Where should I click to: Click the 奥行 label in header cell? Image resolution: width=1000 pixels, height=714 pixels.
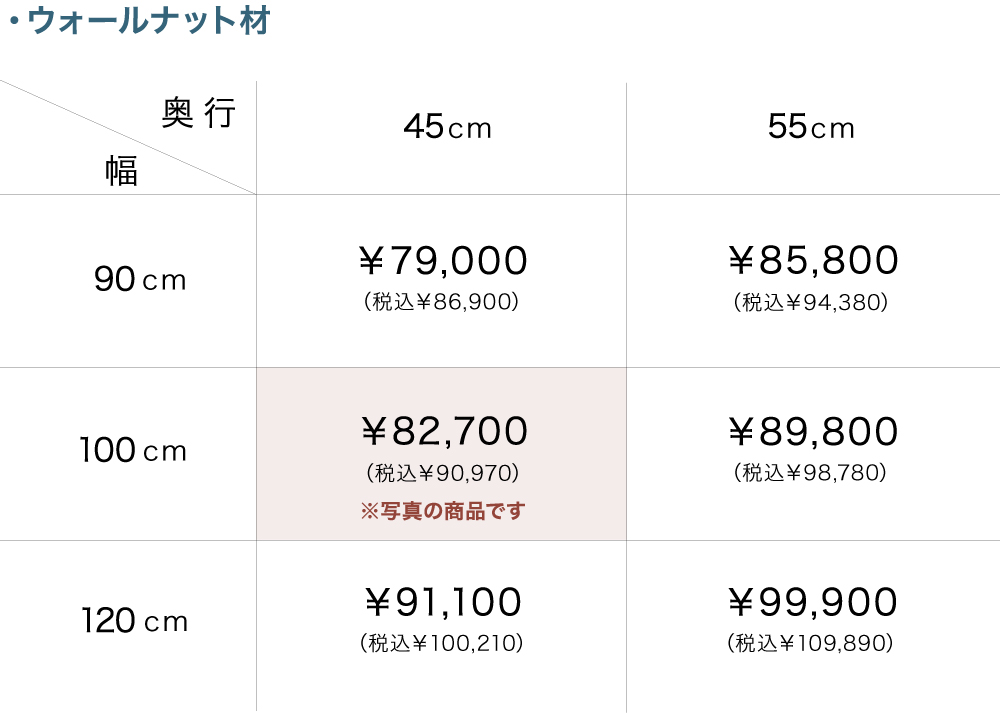(x=198, y=116)
